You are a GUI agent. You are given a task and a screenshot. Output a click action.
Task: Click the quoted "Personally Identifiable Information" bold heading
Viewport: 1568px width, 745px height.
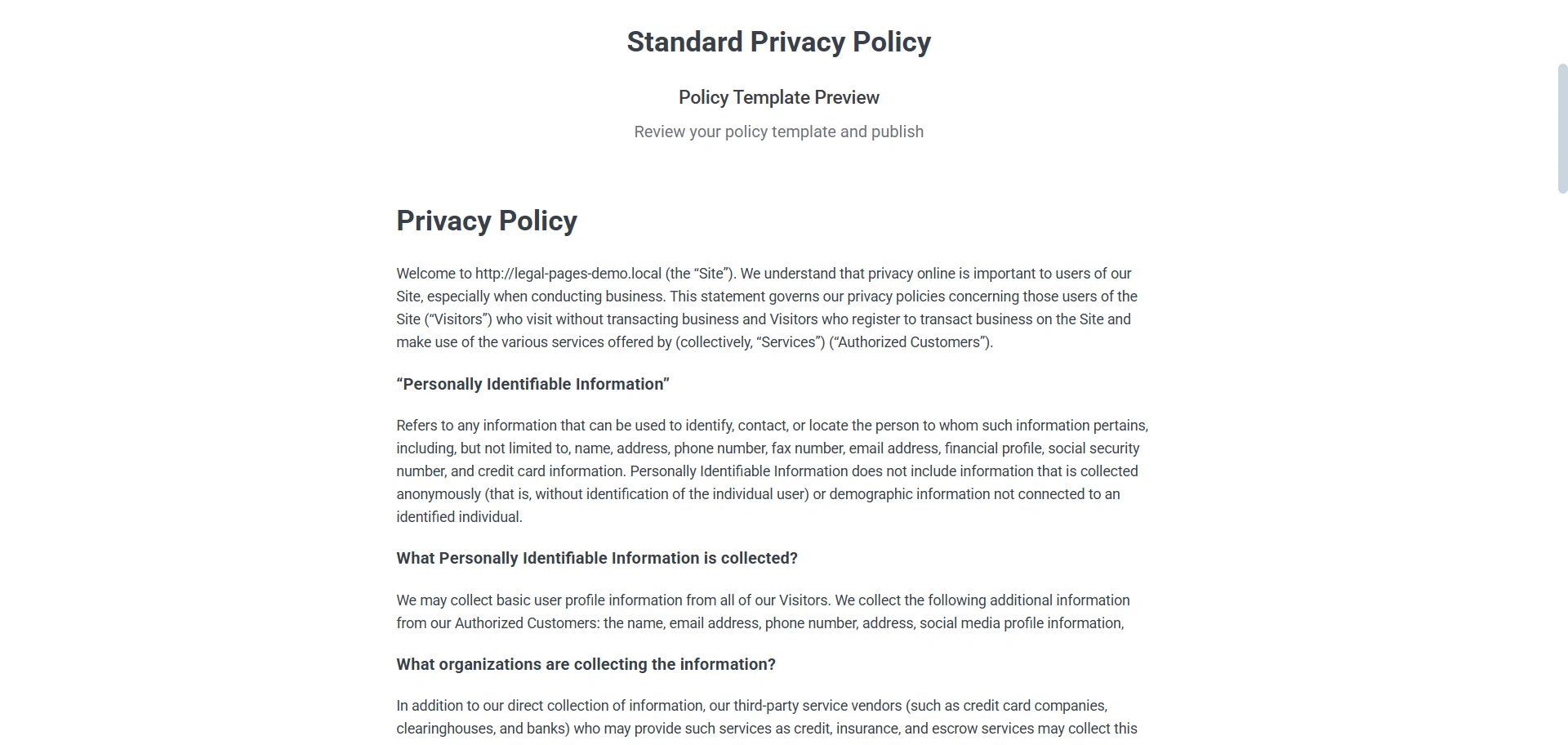[532, 385]
